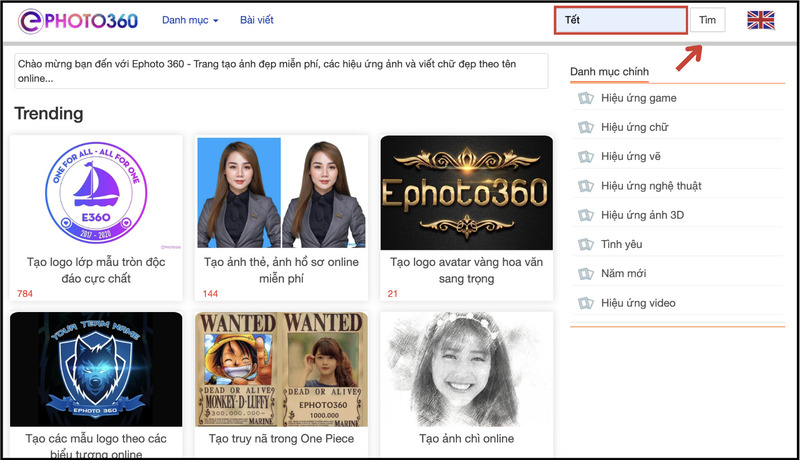This screenshot has height=460, width=800.
Task: Click the Ephoto360 logo
Action: pos(77,20)
